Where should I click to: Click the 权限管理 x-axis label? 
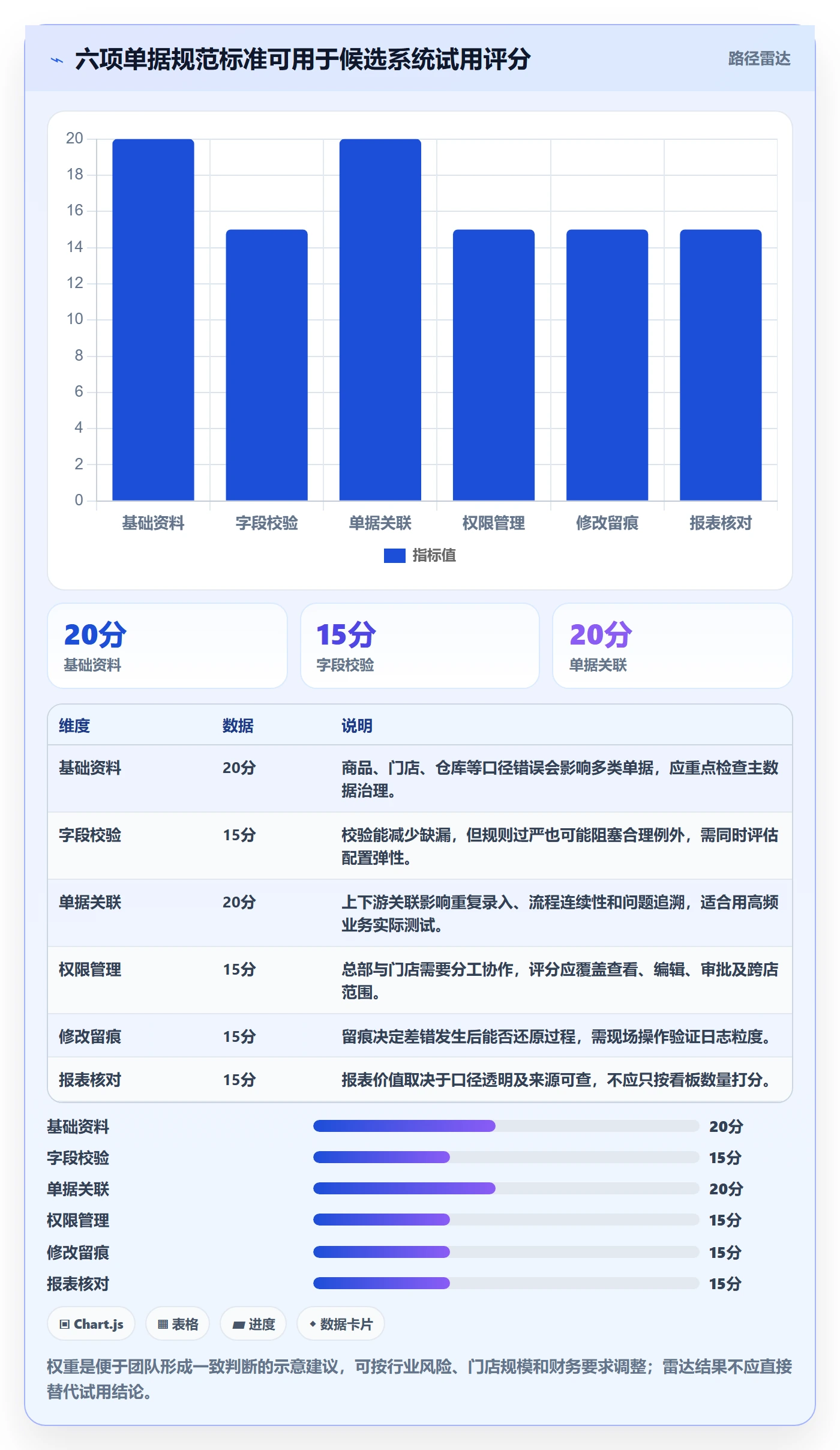(493, 523)
